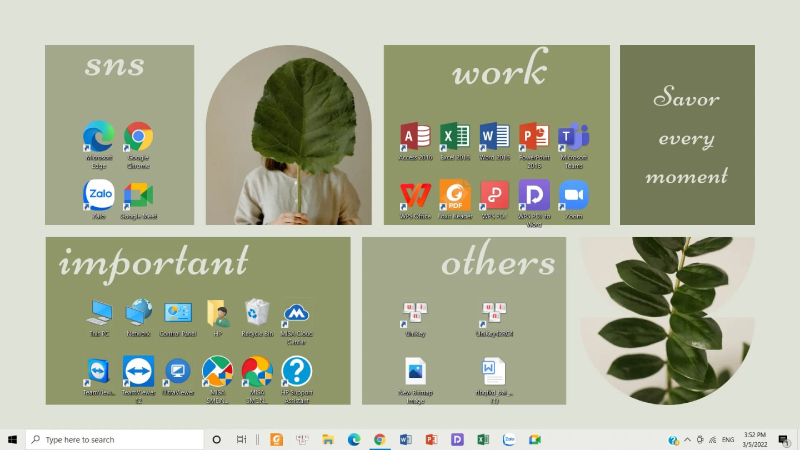Viewport: 800px width, 450px height.
Task: Open File Explorer from the taskbar
Action: (x=328, y=439)
